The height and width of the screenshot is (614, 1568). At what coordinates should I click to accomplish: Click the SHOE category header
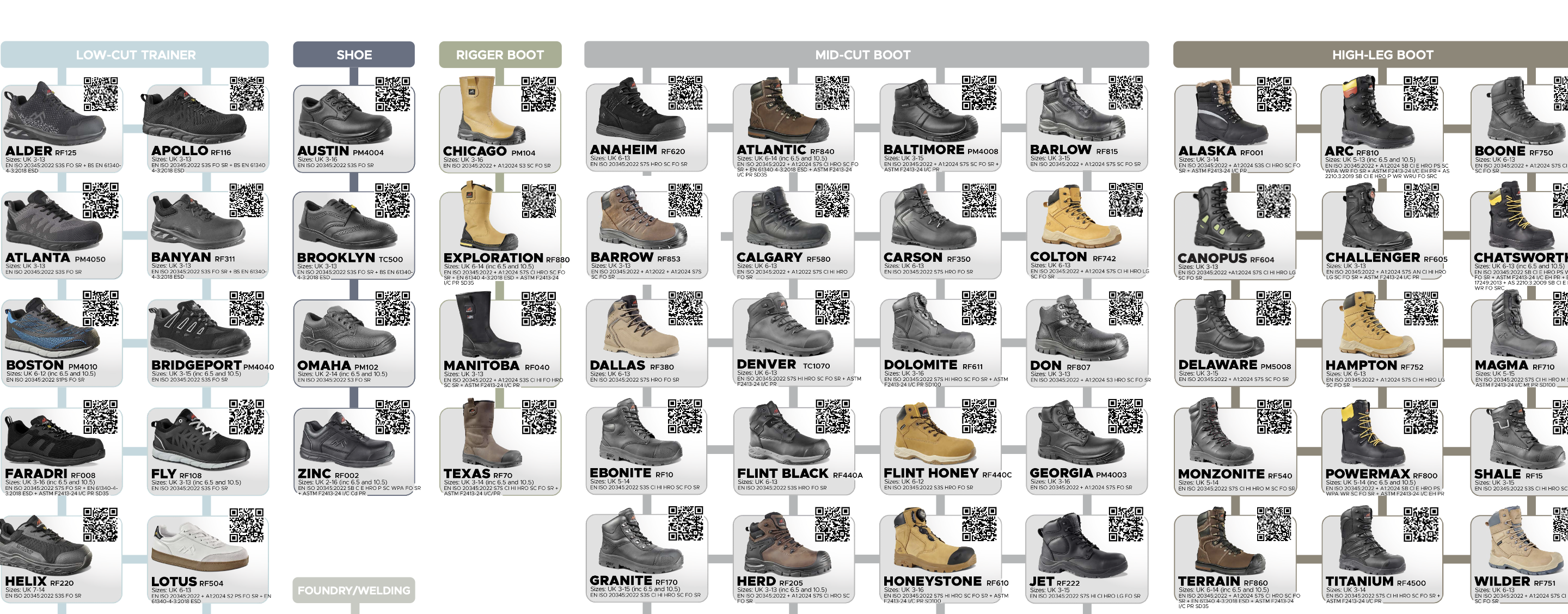pos(354,55)
